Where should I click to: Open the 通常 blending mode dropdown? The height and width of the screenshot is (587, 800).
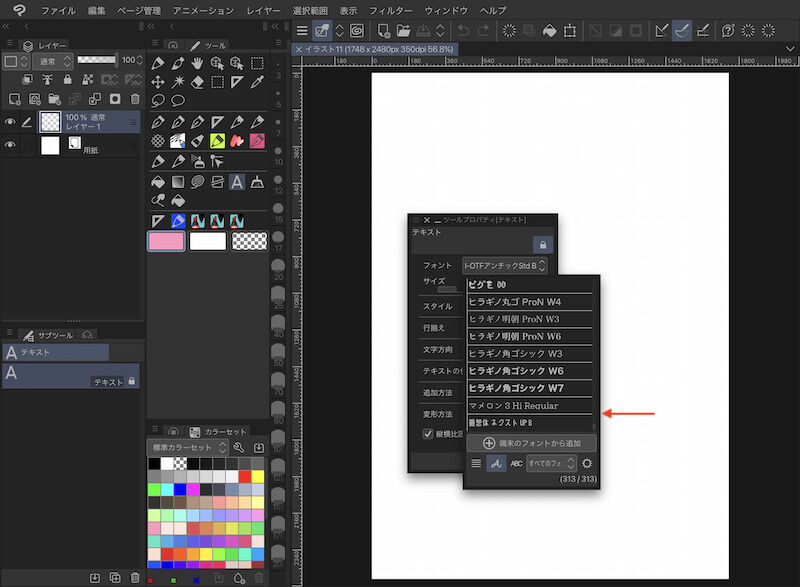pos(53,61)
